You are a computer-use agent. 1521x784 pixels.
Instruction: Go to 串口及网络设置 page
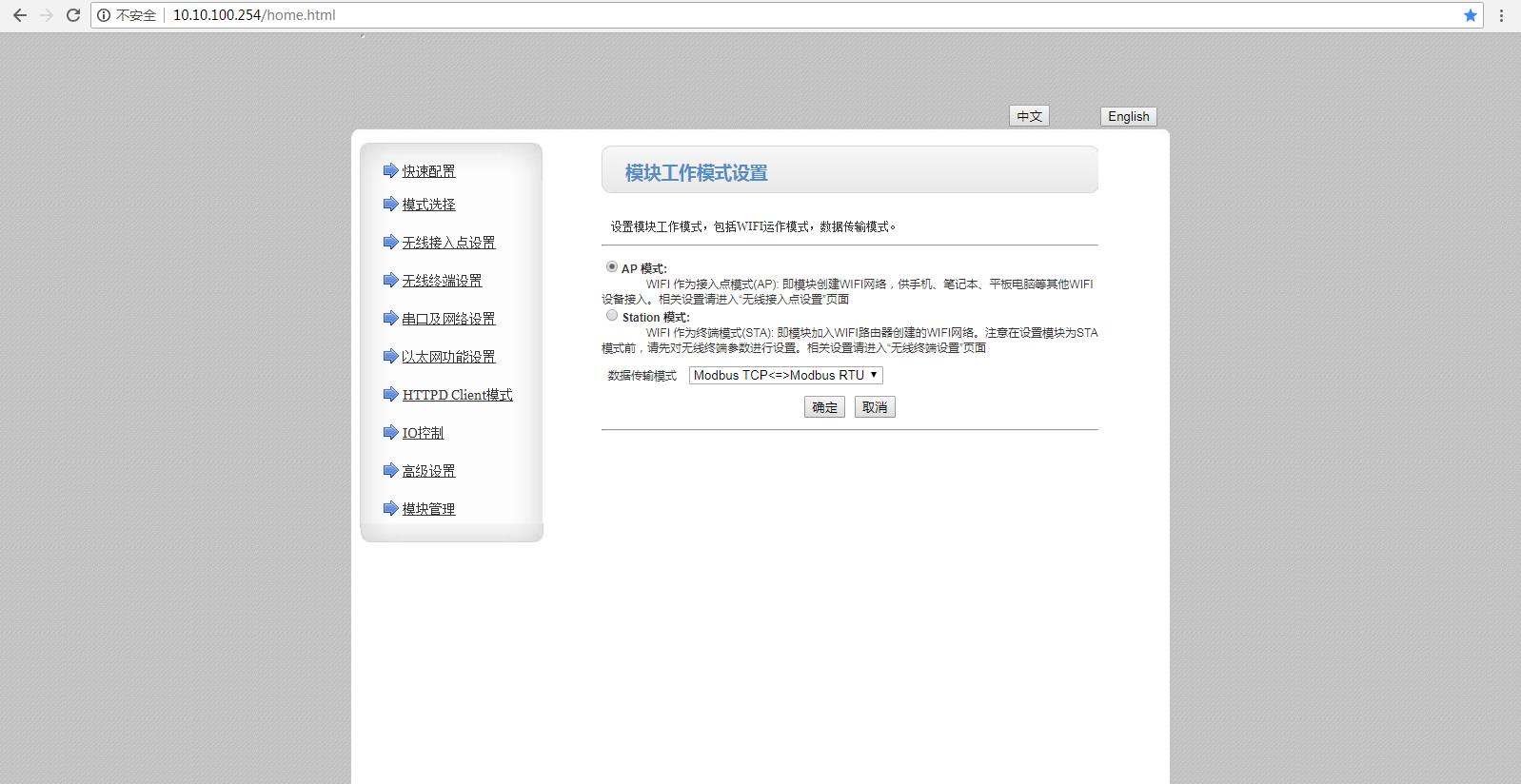tap(448, 319)
